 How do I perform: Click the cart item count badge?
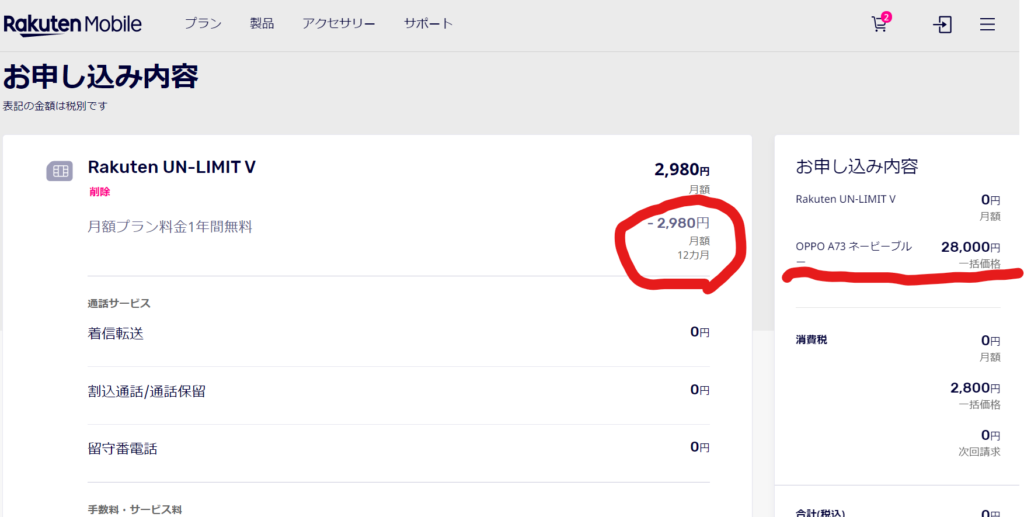tap(886, 17)
